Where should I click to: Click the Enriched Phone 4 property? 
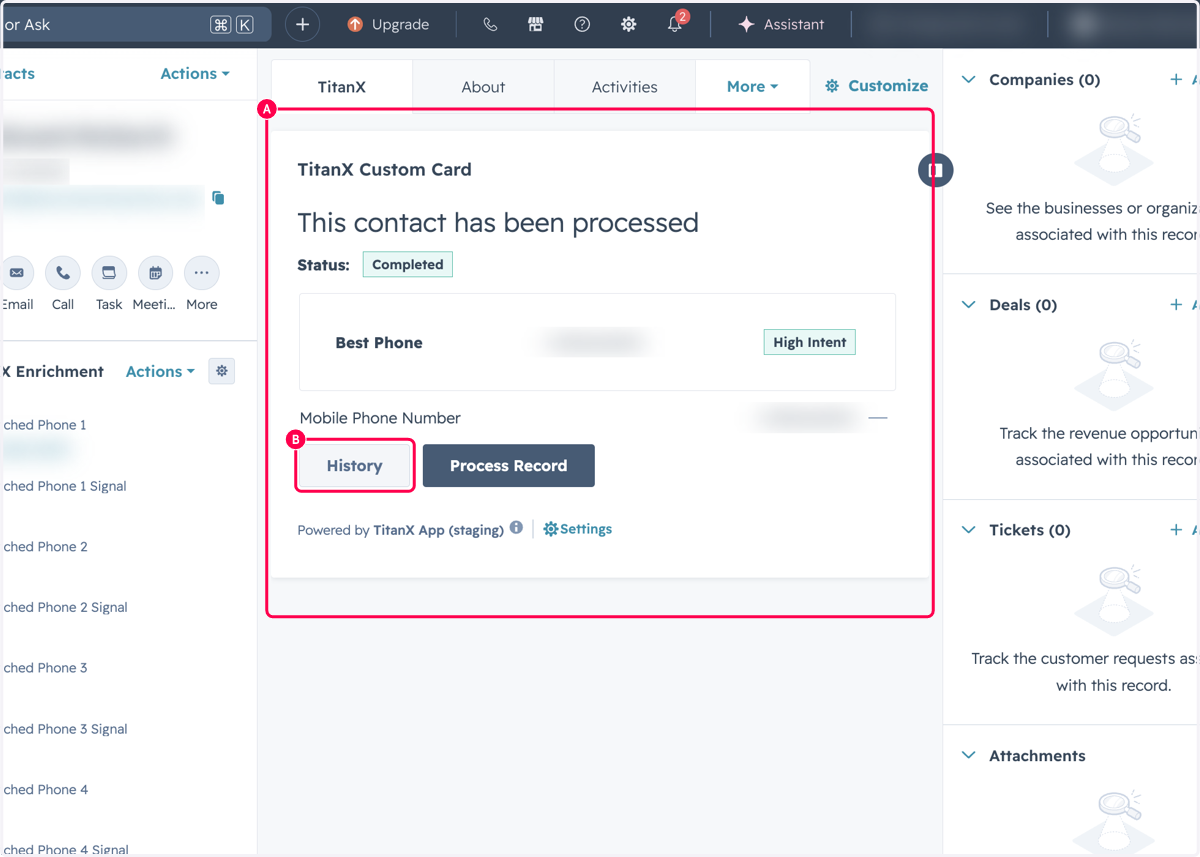(44, 790)
